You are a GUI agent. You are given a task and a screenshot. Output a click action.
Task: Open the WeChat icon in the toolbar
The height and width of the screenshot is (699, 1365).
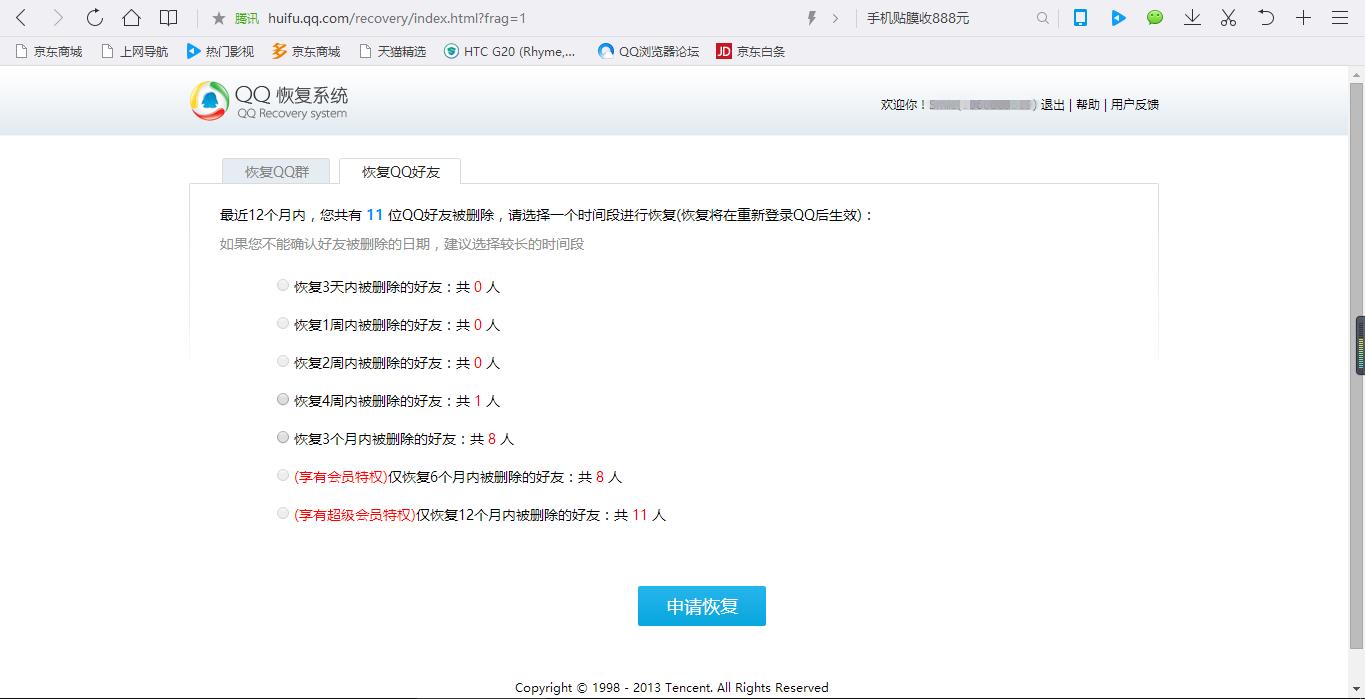point(1155,18)
